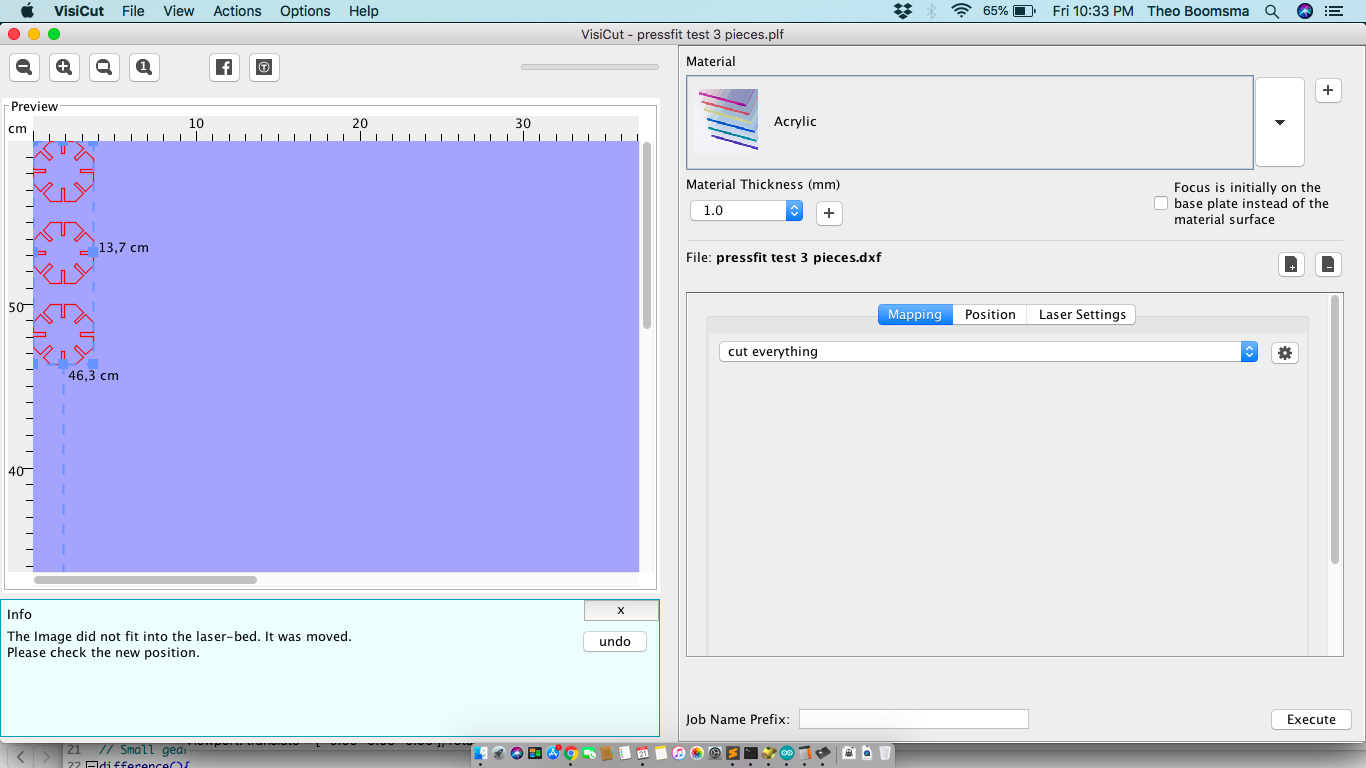Click the Facebook toolbar icon
The height and width of the screenshot is (768, 1366).
[x=224, y=67]
